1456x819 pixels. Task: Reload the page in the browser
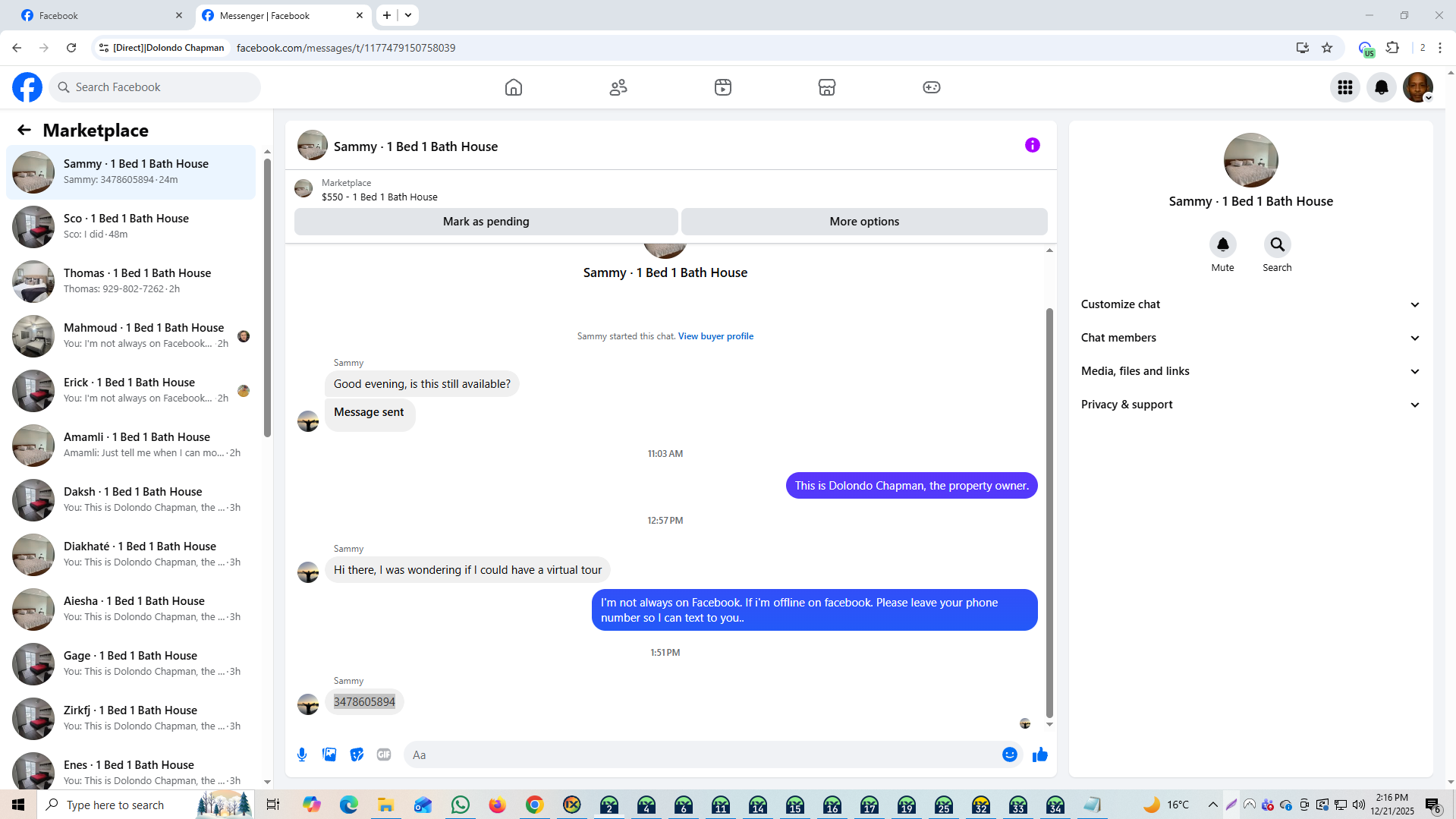point(71,48)
